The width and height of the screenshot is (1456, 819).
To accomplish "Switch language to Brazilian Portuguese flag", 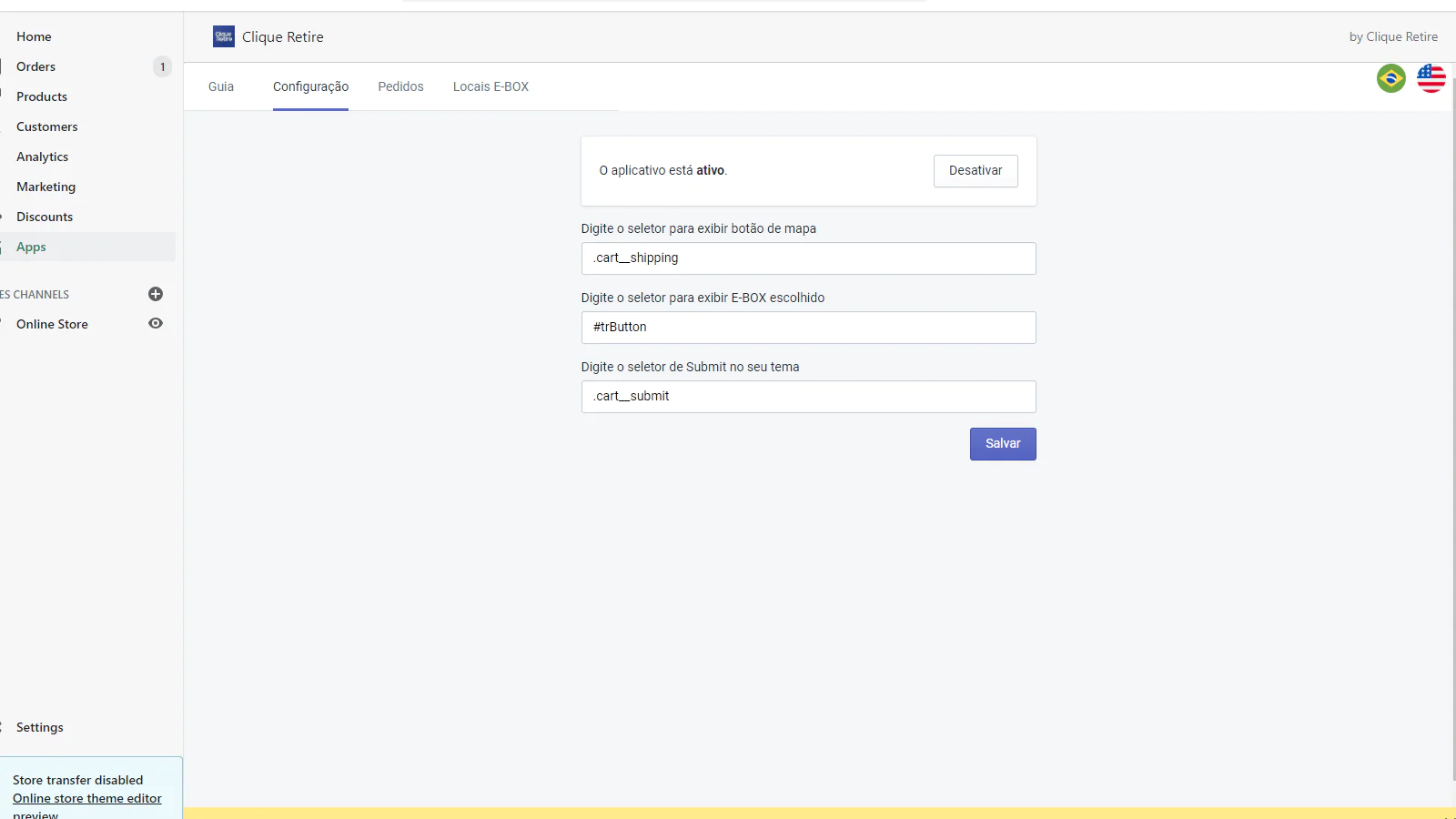I will [x=1391, y=78].
